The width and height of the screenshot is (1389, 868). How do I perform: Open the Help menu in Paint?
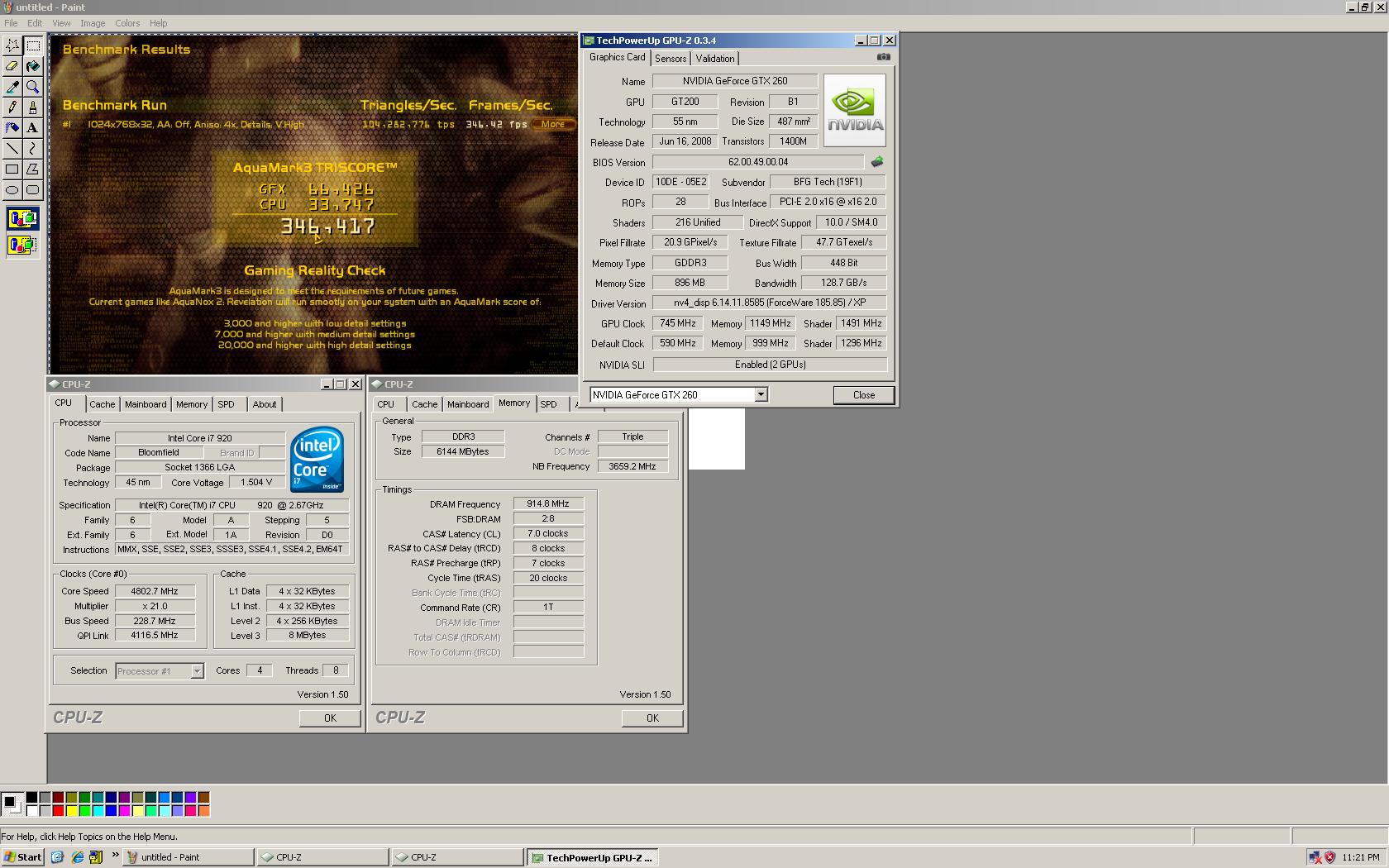click(158, 23)
